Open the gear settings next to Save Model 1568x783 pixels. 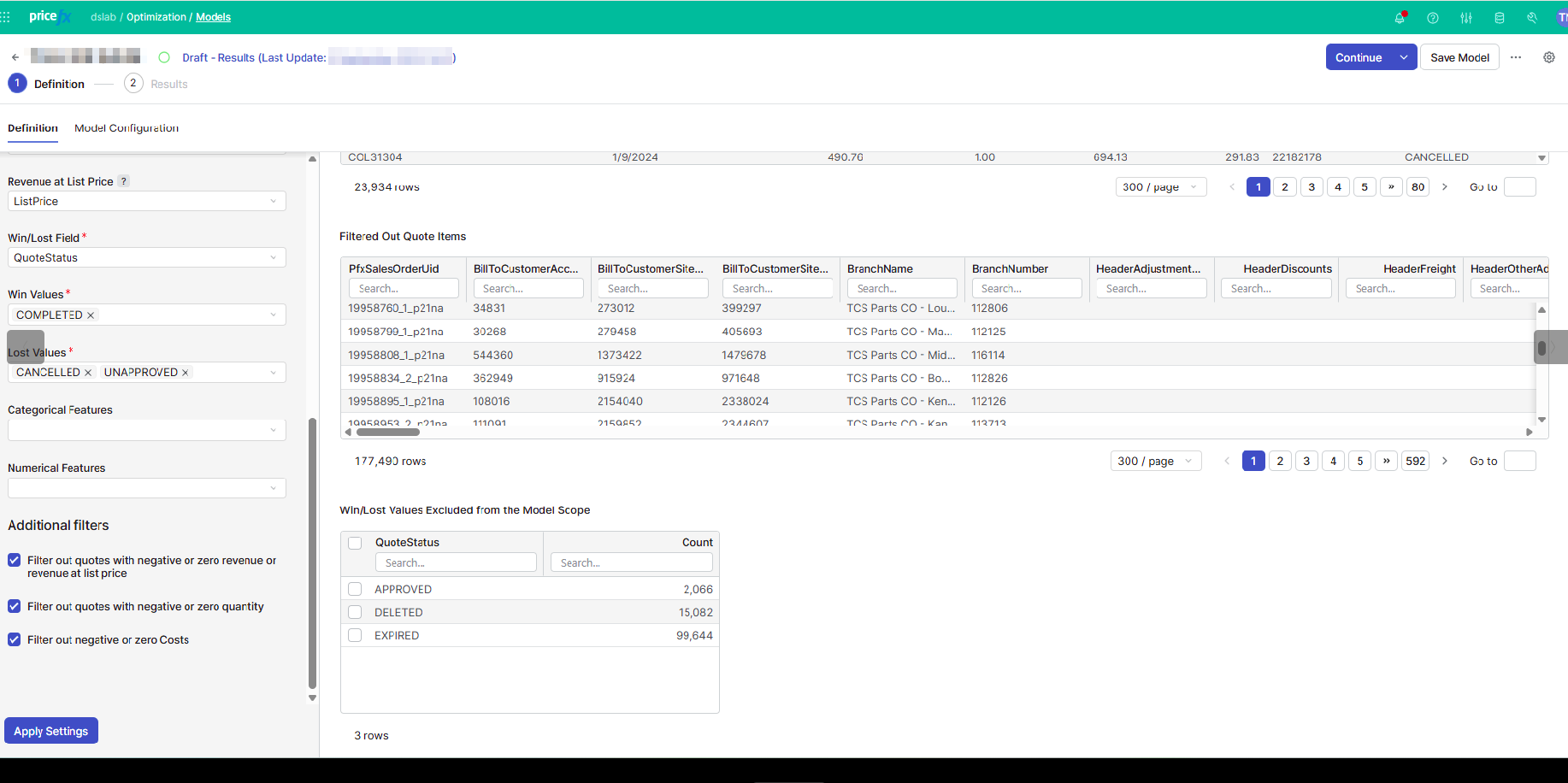click(1549, 57)
